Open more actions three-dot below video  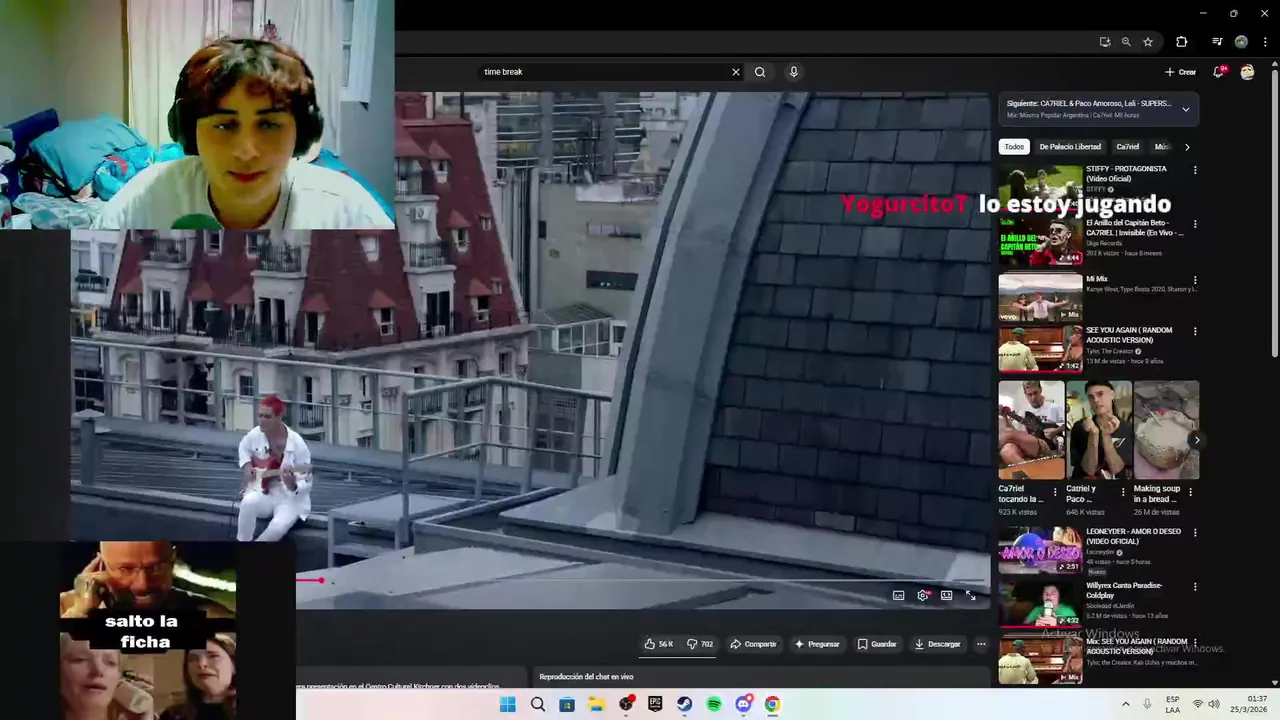tap(981, 644)
